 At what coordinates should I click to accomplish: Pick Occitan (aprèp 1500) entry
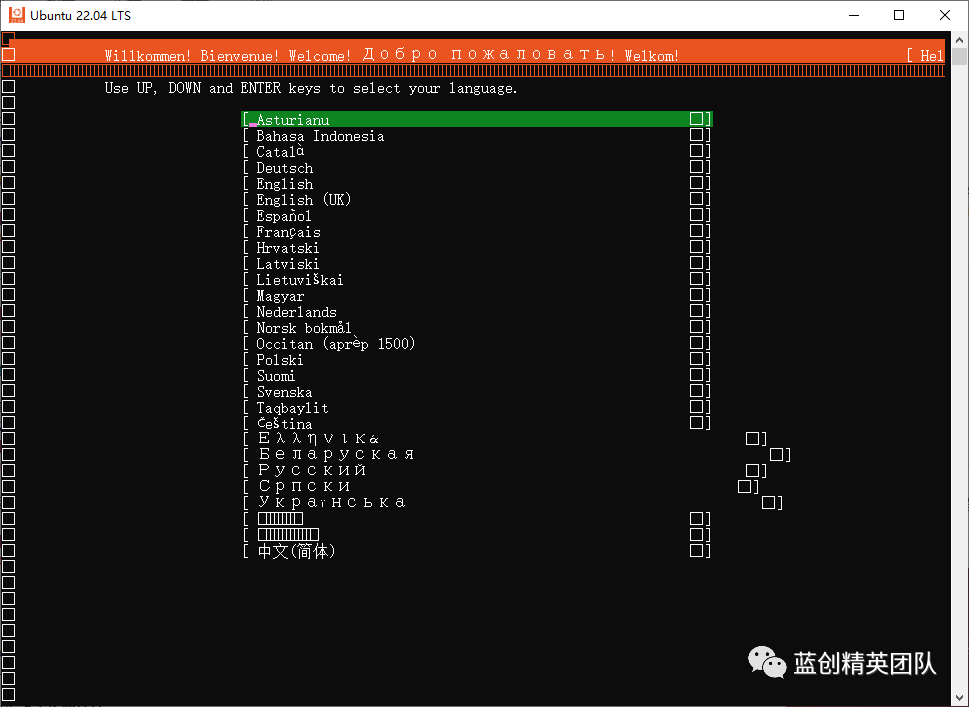click(x=476, y=344)
